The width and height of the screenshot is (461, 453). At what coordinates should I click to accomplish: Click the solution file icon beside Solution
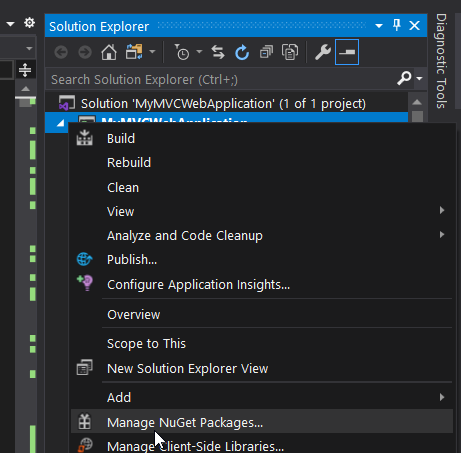point(67,103)
